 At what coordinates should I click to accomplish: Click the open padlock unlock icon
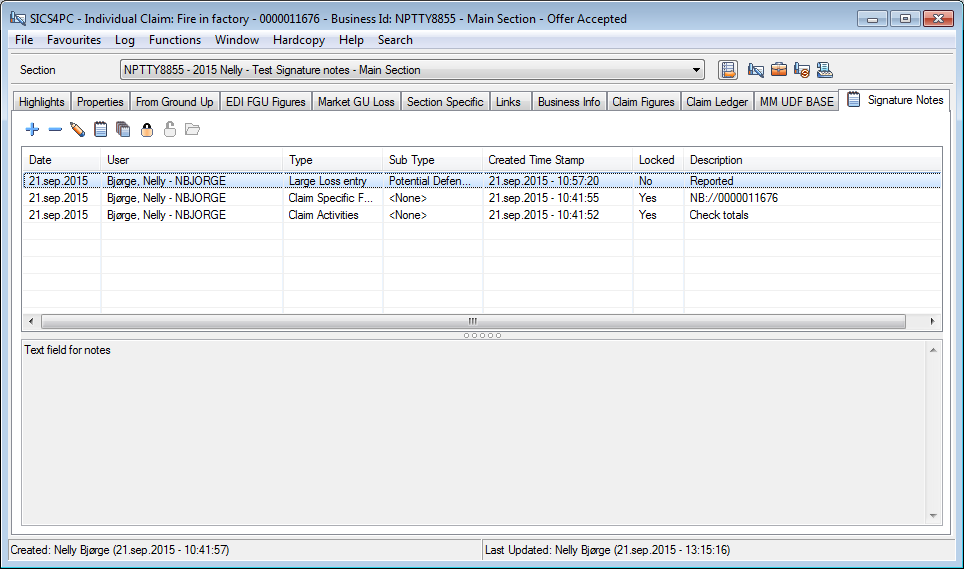[x=169, y=129]
